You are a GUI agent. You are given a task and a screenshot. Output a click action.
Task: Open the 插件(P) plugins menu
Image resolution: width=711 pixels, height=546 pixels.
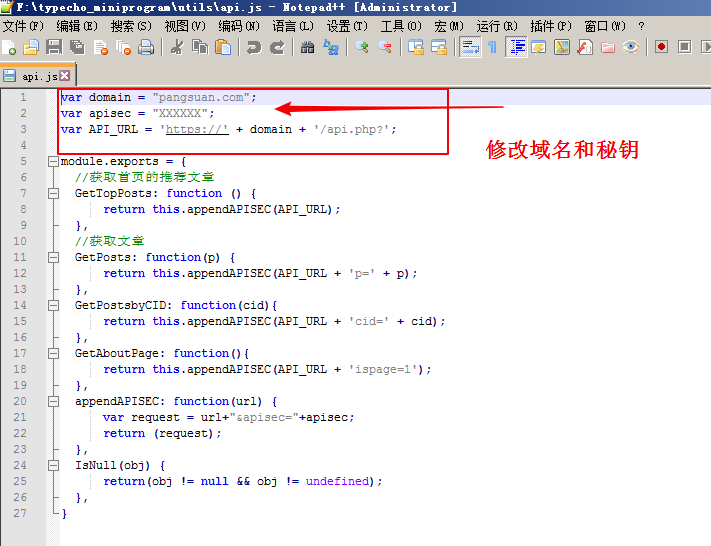pyautogui.click(x=551, y=25)
